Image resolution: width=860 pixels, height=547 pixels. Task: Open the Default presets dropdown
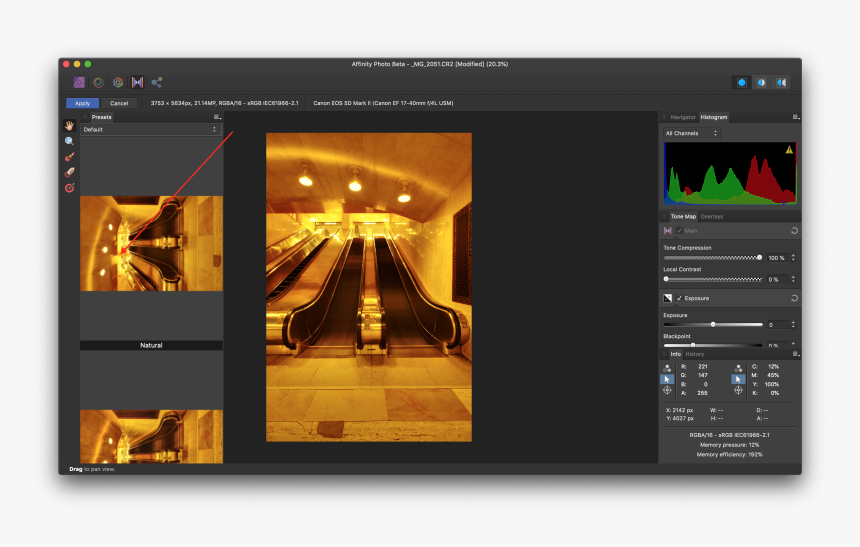(150, 130)
